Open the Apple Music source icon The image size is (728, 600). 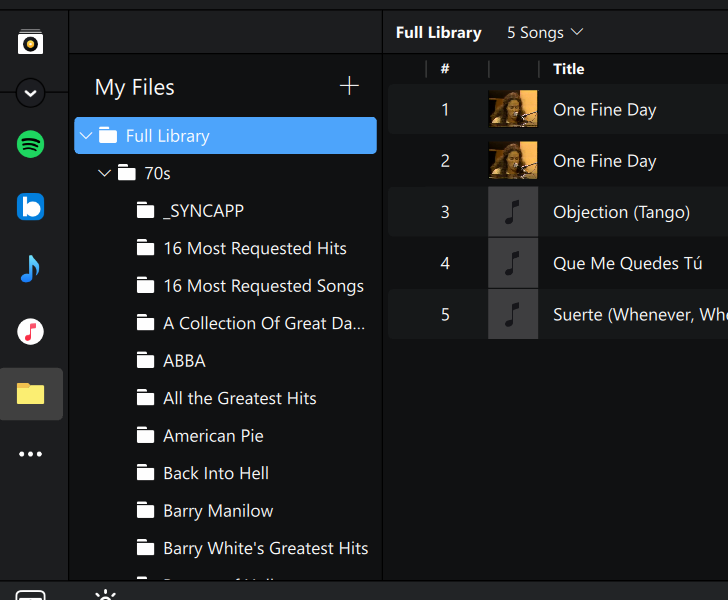click(31, 331)
